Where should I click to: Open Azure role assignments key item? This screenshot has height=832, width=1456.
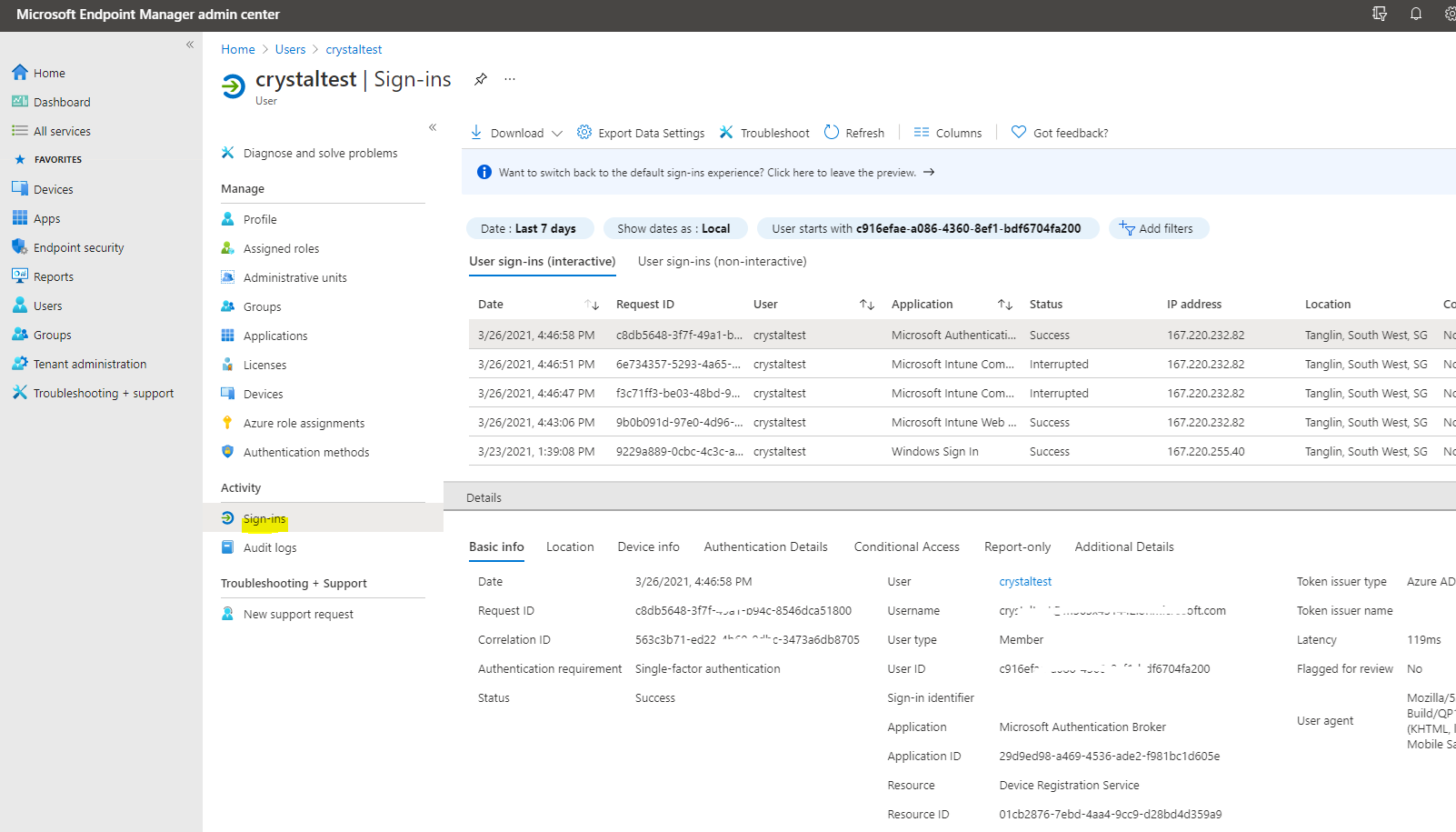tap(304, 423)
